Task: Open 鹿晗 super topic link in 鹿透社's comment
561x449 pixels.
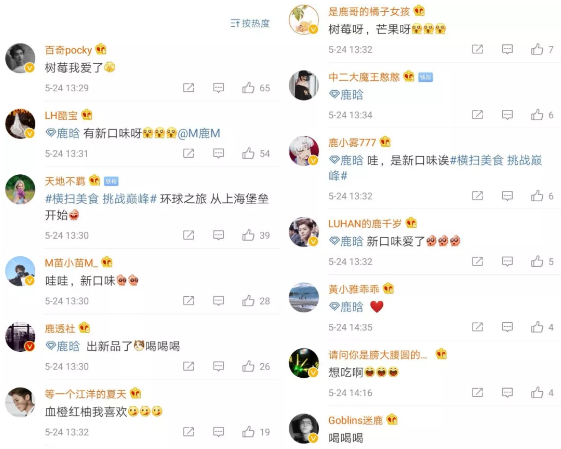Action: pyautogui.click(x=63, y=346)
